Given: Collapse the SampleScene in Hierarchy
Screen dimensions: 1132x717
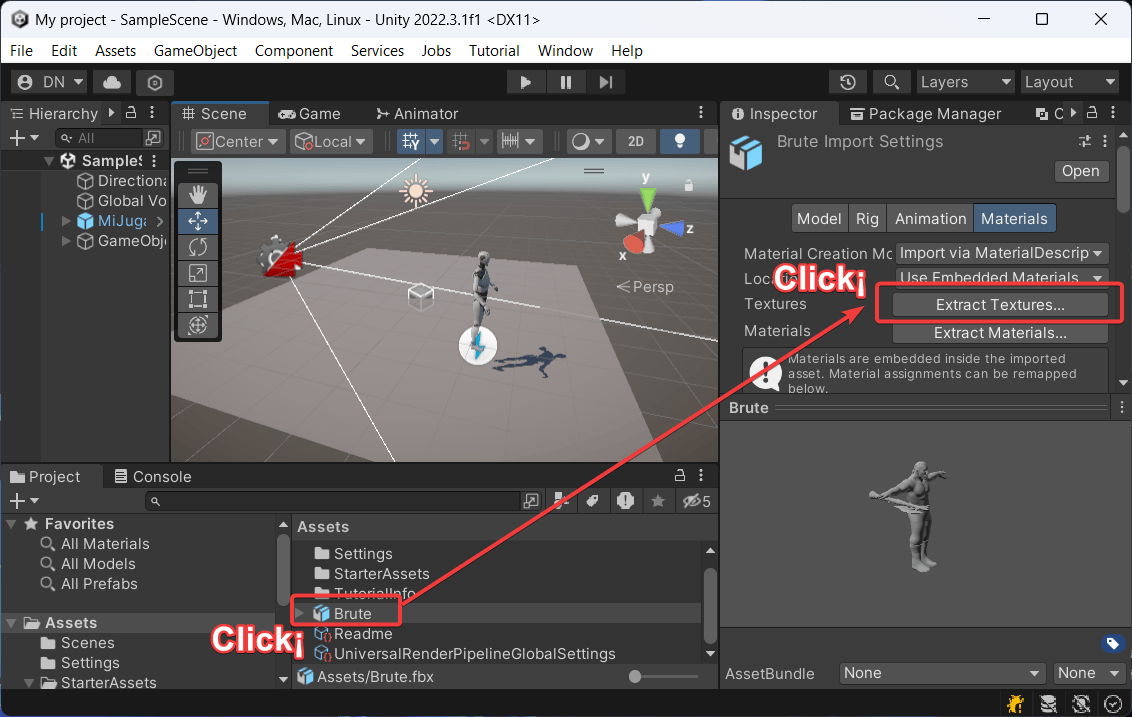Looking at the screenshot, I should point(48,160).
